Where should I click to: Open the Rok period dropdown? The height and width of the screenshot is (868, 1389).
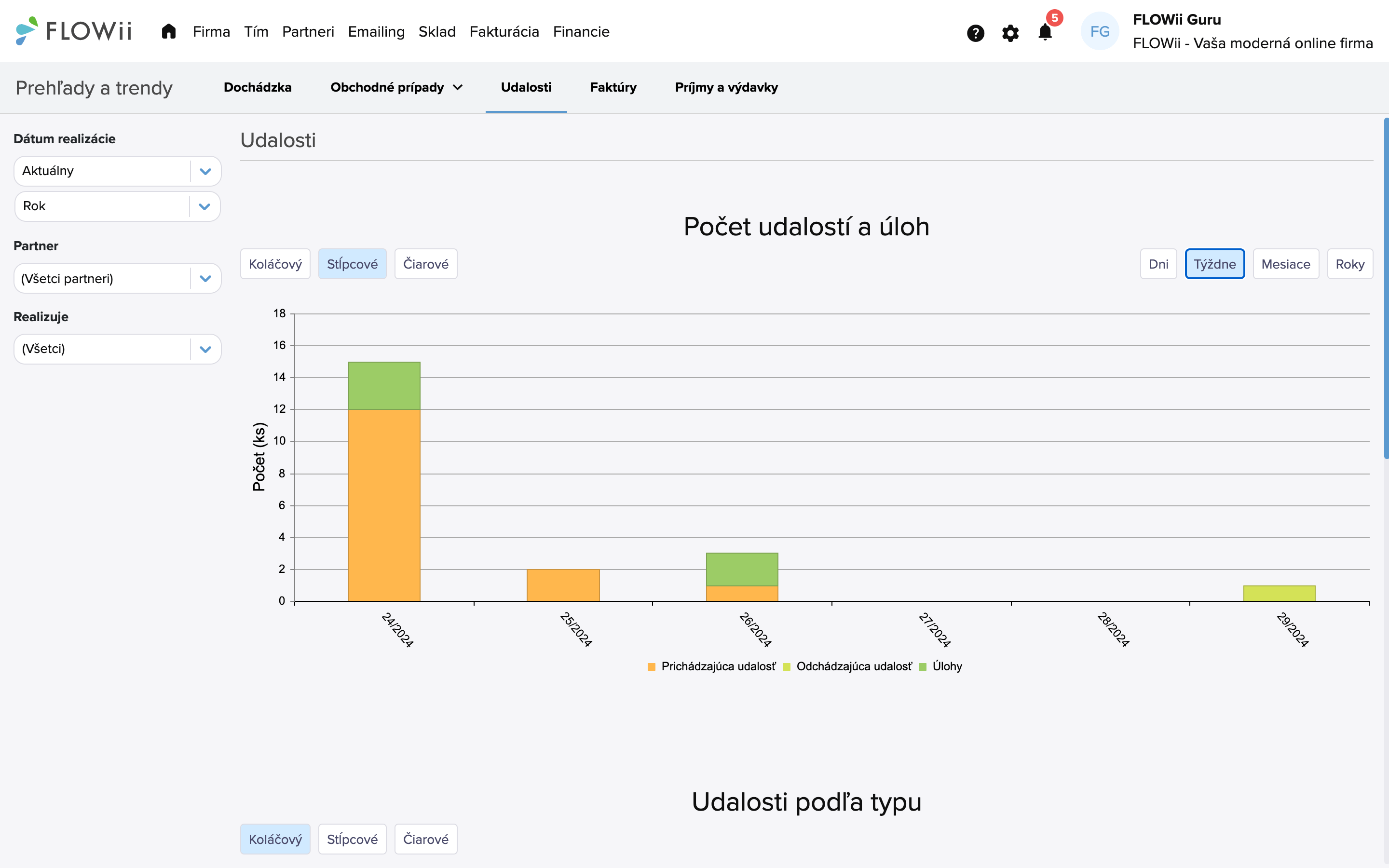pyautogui.click(x=117, y=206)
